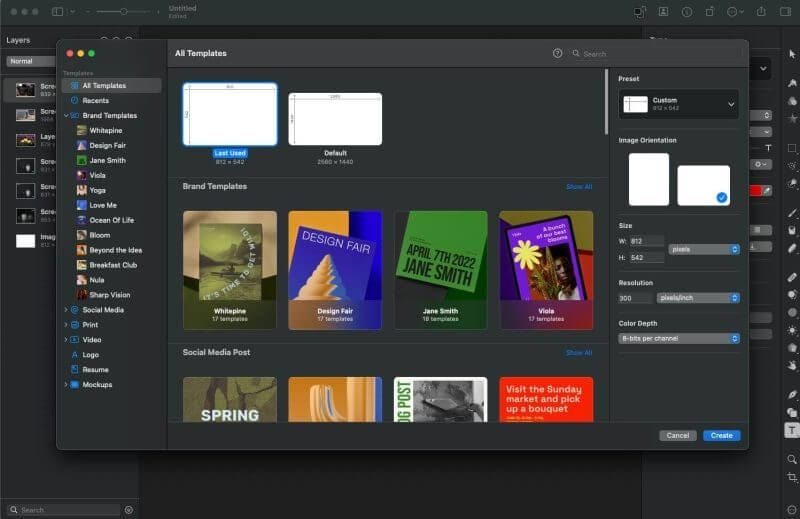Open the 8-bits per channel dropdown
Viewport: 800px width, 519px height.
(679, 338)
